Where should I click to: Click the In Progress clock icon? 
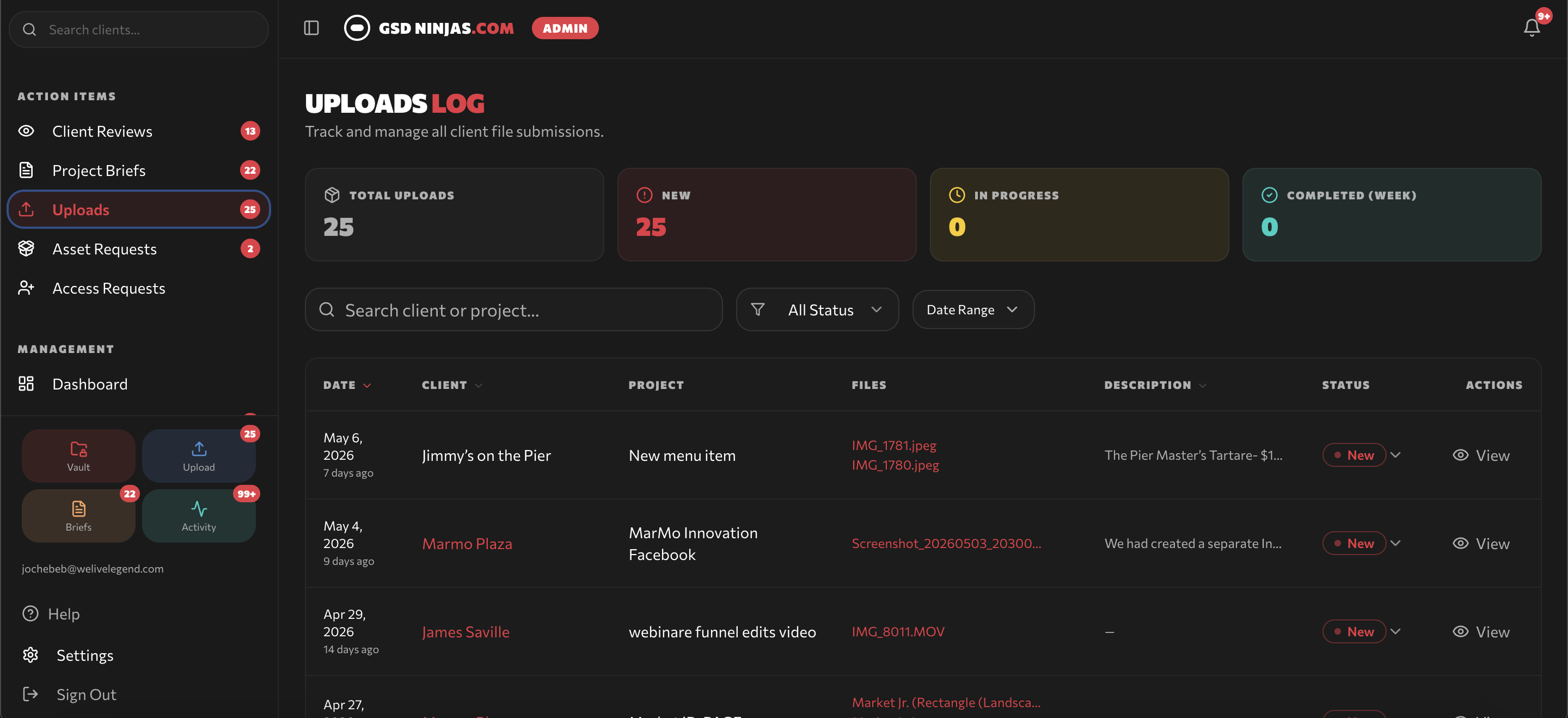pos(957,195)
